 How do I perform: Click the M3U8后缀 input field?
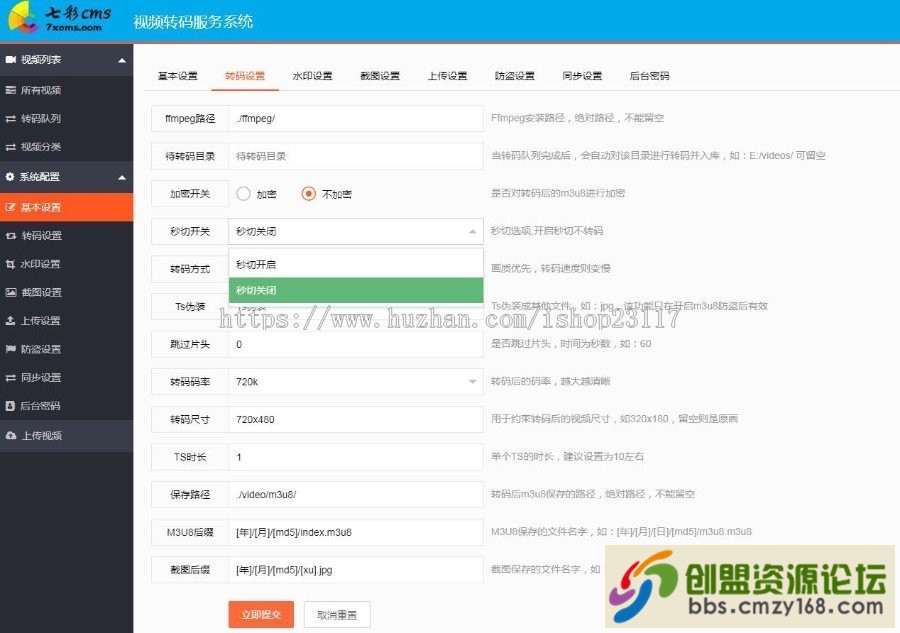(x=356, y=533)
